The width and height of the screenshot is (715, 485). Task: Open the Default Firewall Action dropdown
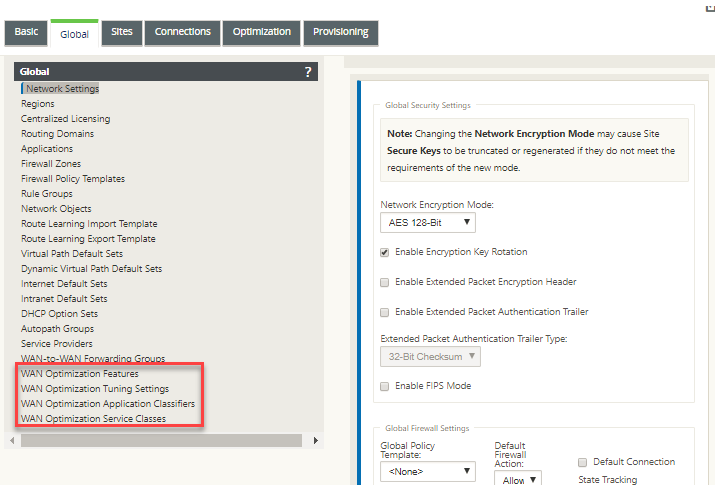point(518,479)
